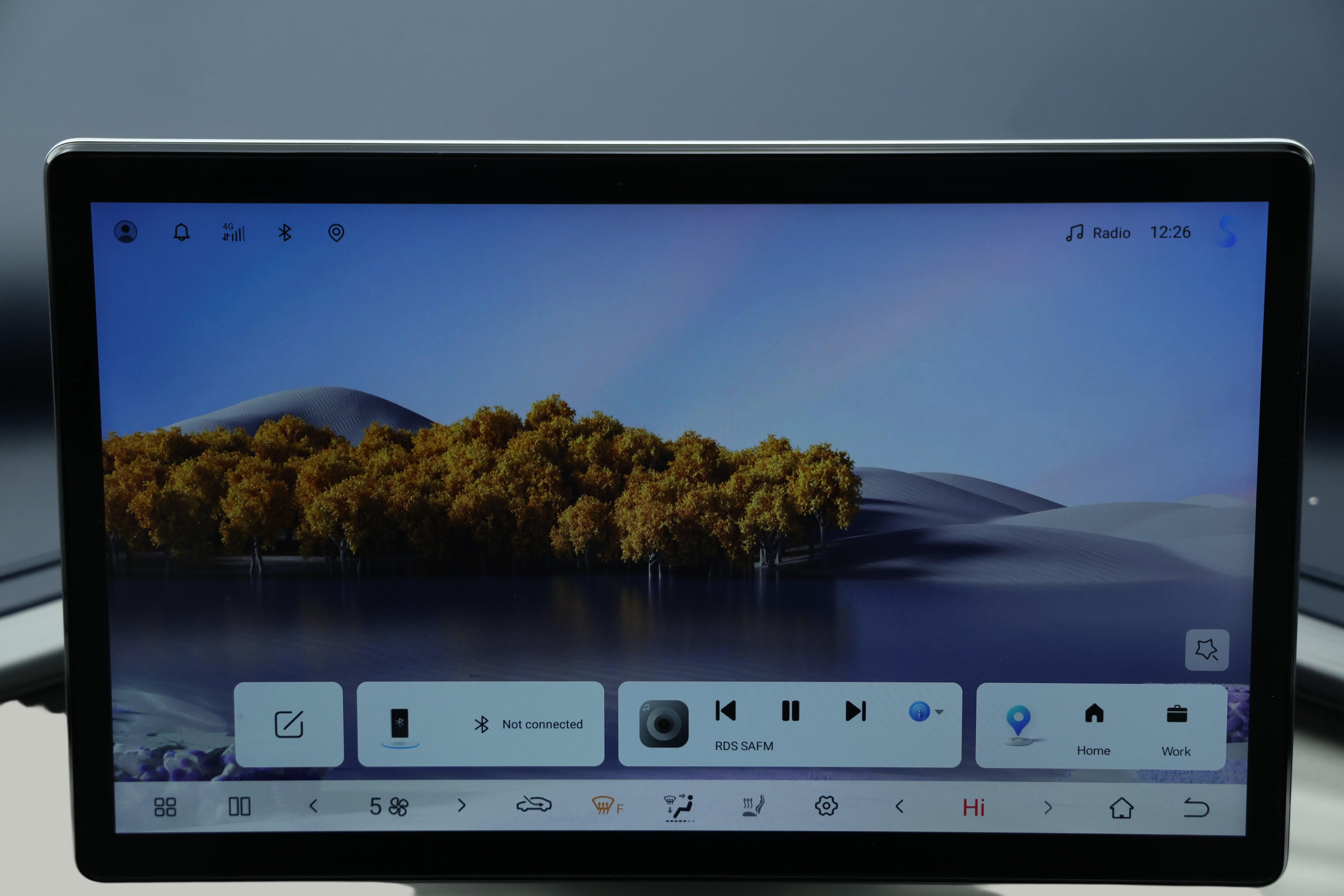Raise the temperature with the right chevron
Viewport: 1344px width, 896px height.
point(1048,807)
